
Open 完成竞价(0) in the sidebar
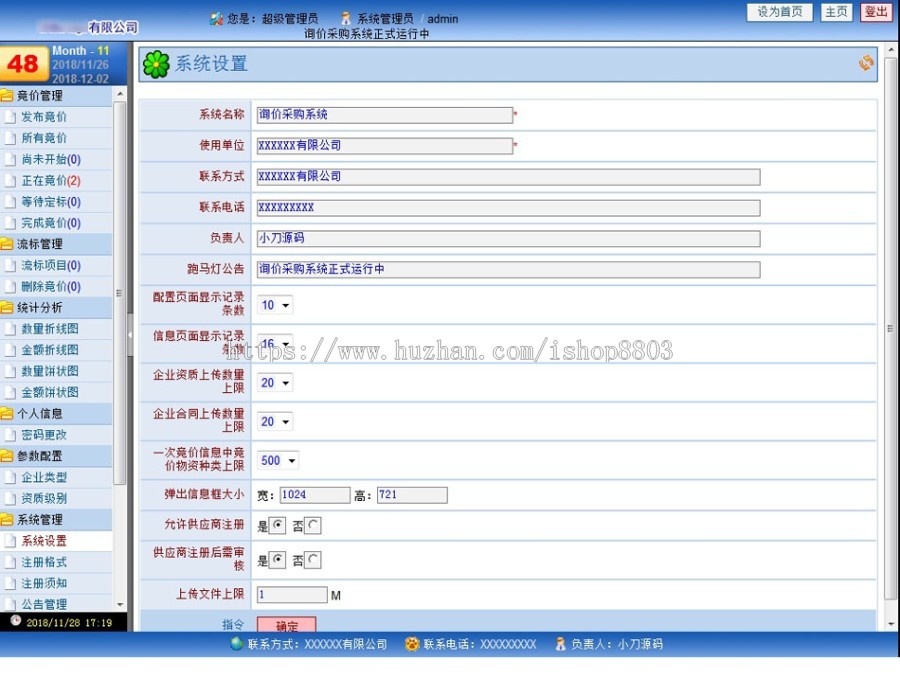(51, 223)
